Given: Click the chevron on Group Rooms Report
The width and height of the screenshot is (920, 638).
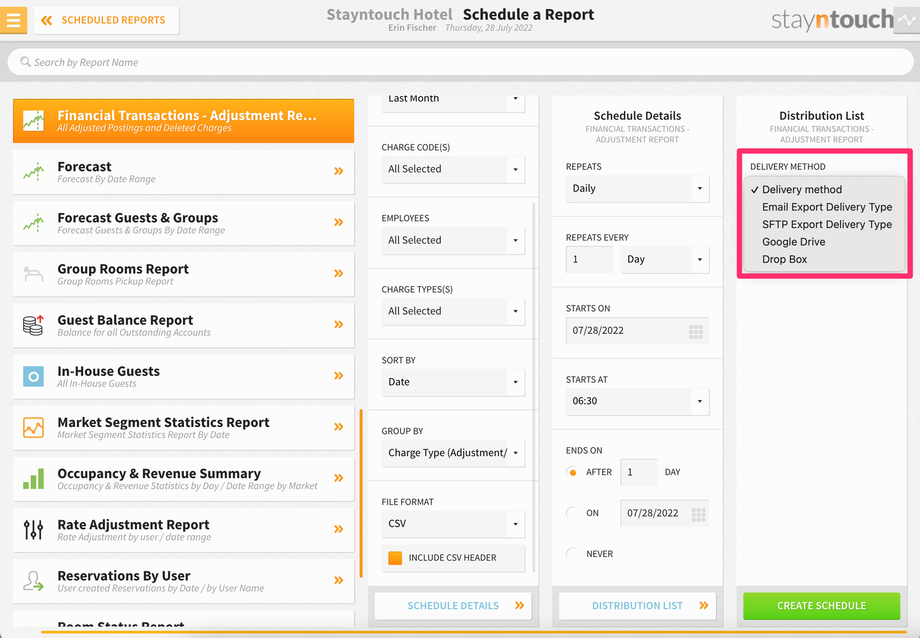Looking at the screenshot, I should point(339,273).
